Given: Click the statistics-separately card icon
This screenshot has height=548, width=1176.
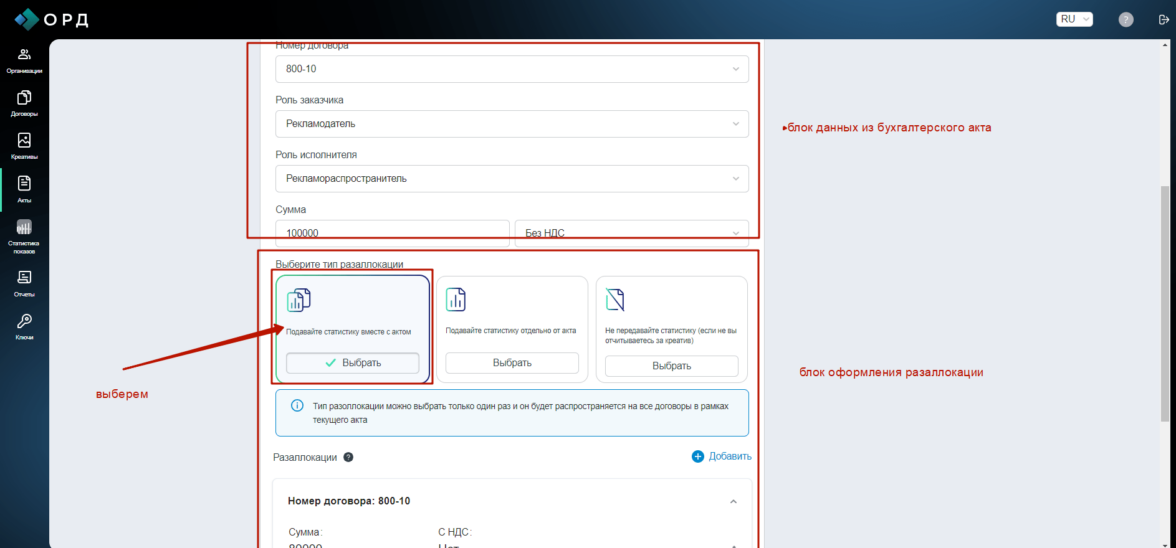Looking at the screenshot, I should click(456, 300).
